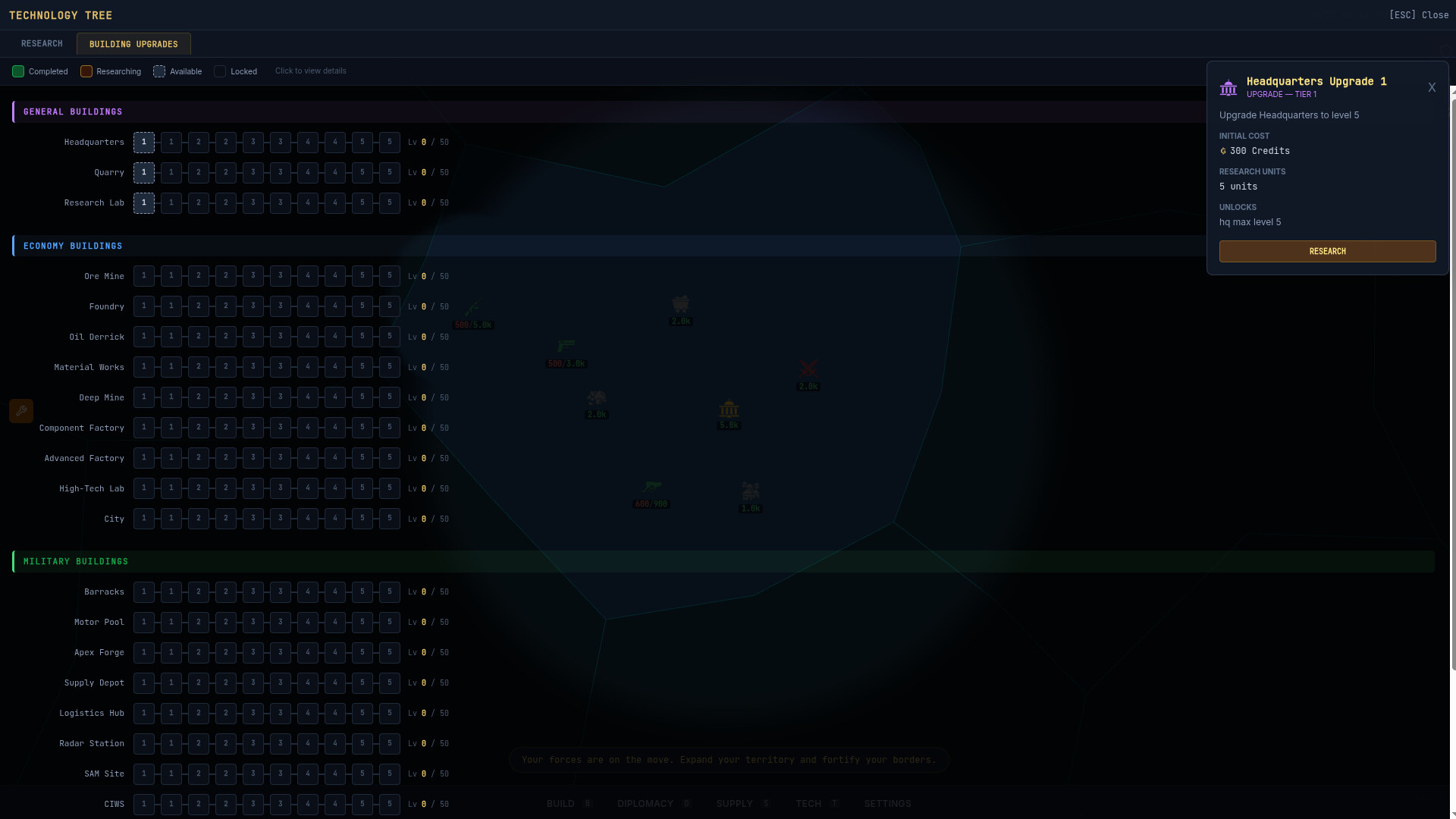Click the orange Researching legend box
The height and width of the screenshot is (819, 1456).
click(x=86, y=71)
